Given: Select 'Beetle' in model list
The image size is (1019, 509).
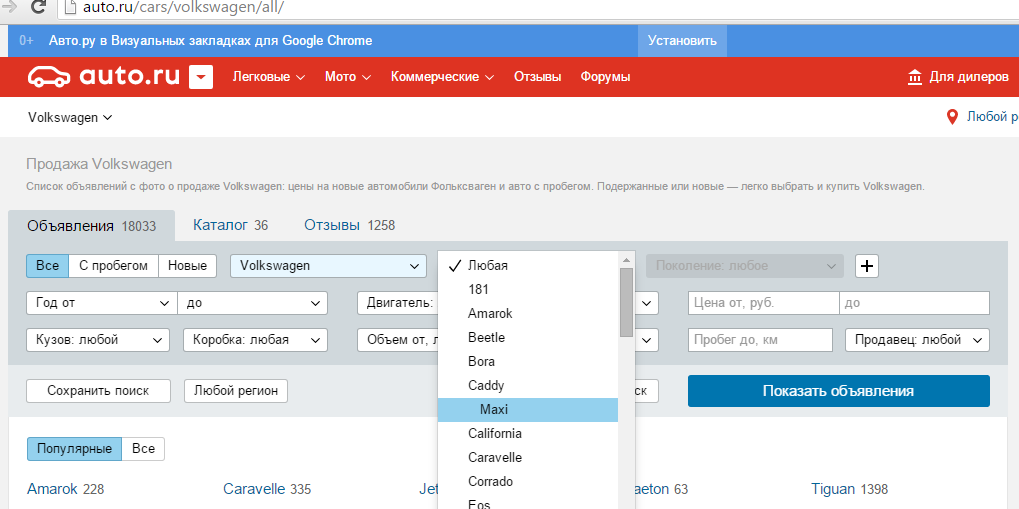Looking at the screenshot, I should pos(528,337).
